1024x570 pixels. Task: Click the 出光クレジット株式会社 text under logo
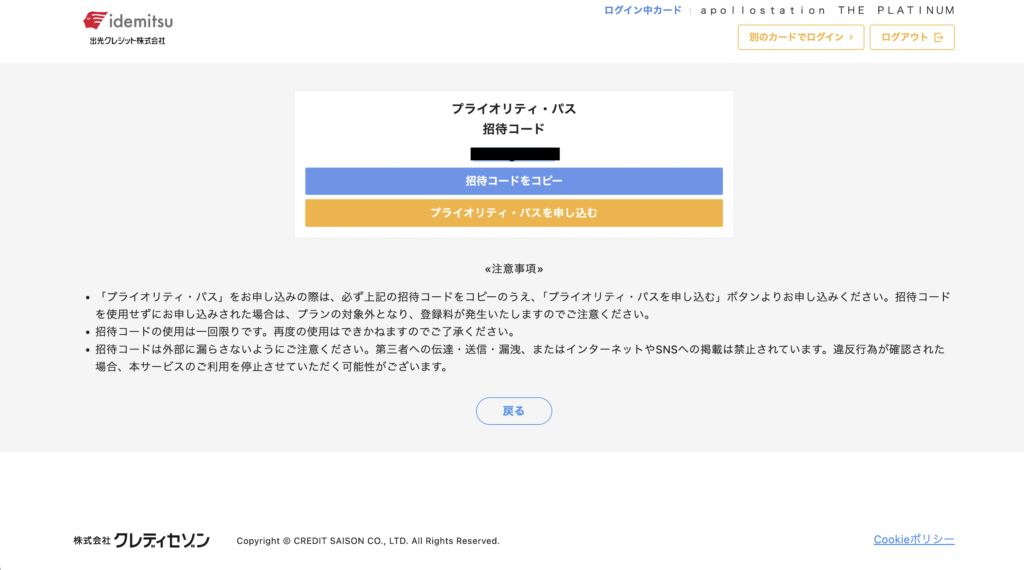pos(127,40)
